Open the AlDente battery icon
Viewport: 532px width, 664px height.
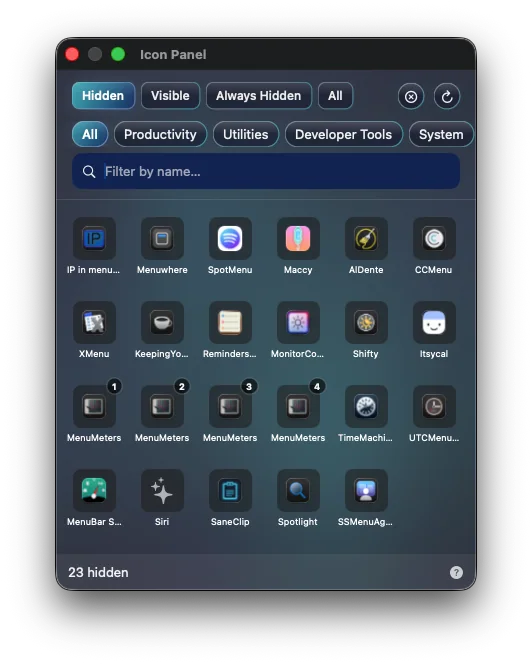[366, 238]
